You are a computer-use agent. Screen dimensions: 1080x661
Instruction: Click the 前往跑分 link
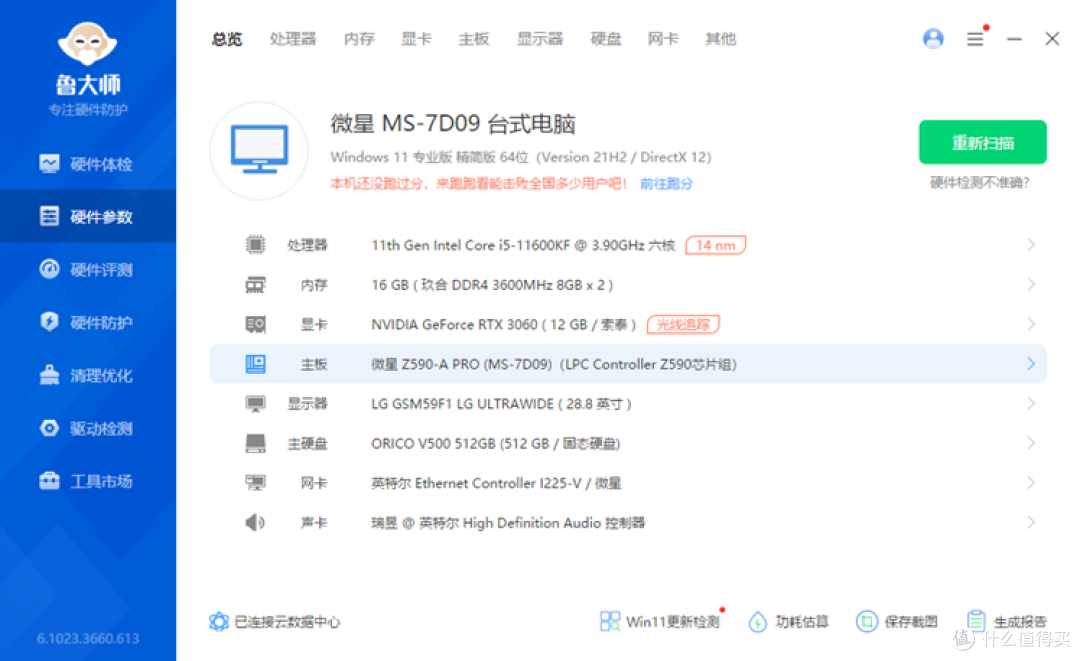(667, 184)
